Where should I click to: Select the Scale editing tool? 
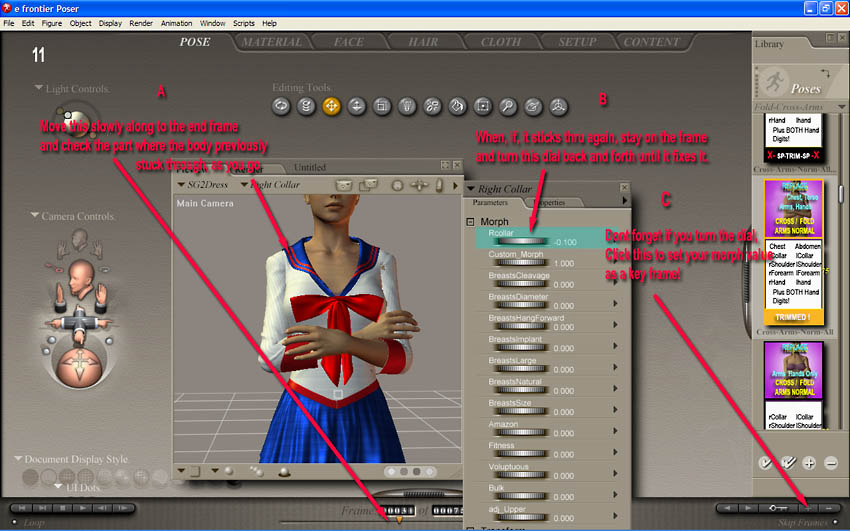(x=382, y=106)
